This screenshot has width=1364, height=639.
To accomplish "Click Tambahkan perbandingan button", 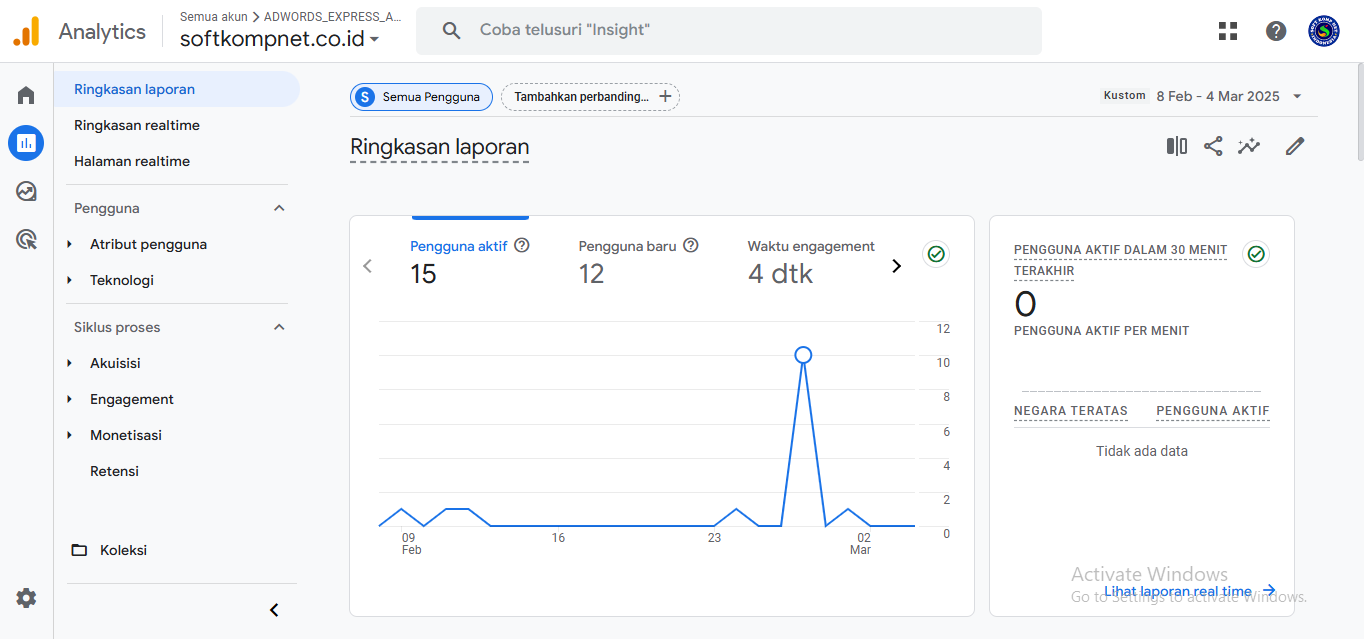I will click(x=590, y=97).
